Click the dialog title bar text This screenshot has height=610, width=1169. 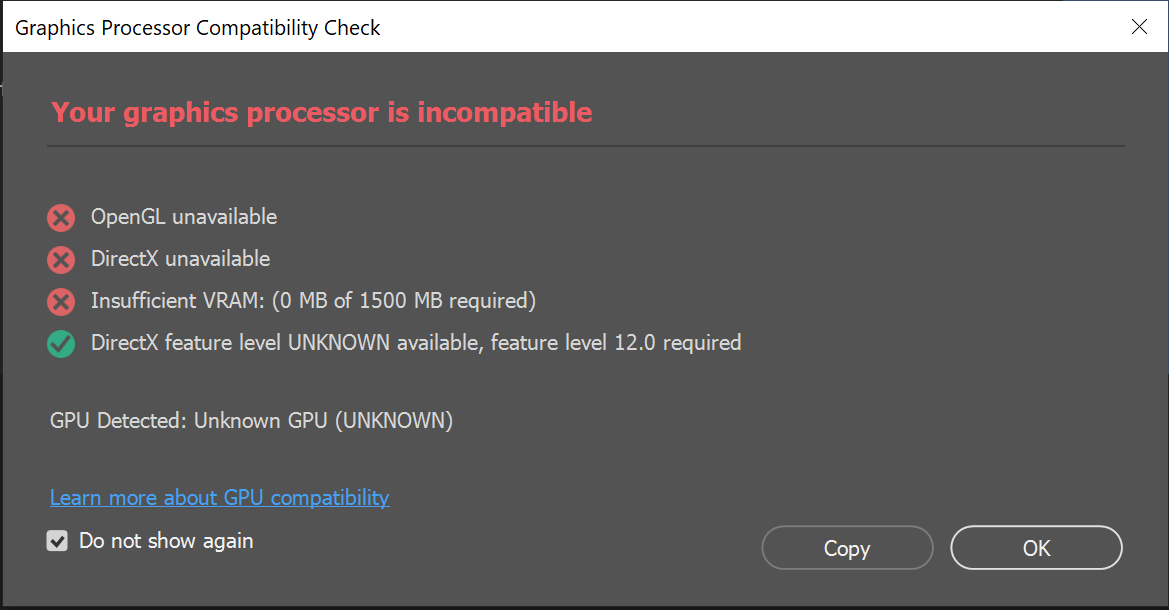coord(198,28)
